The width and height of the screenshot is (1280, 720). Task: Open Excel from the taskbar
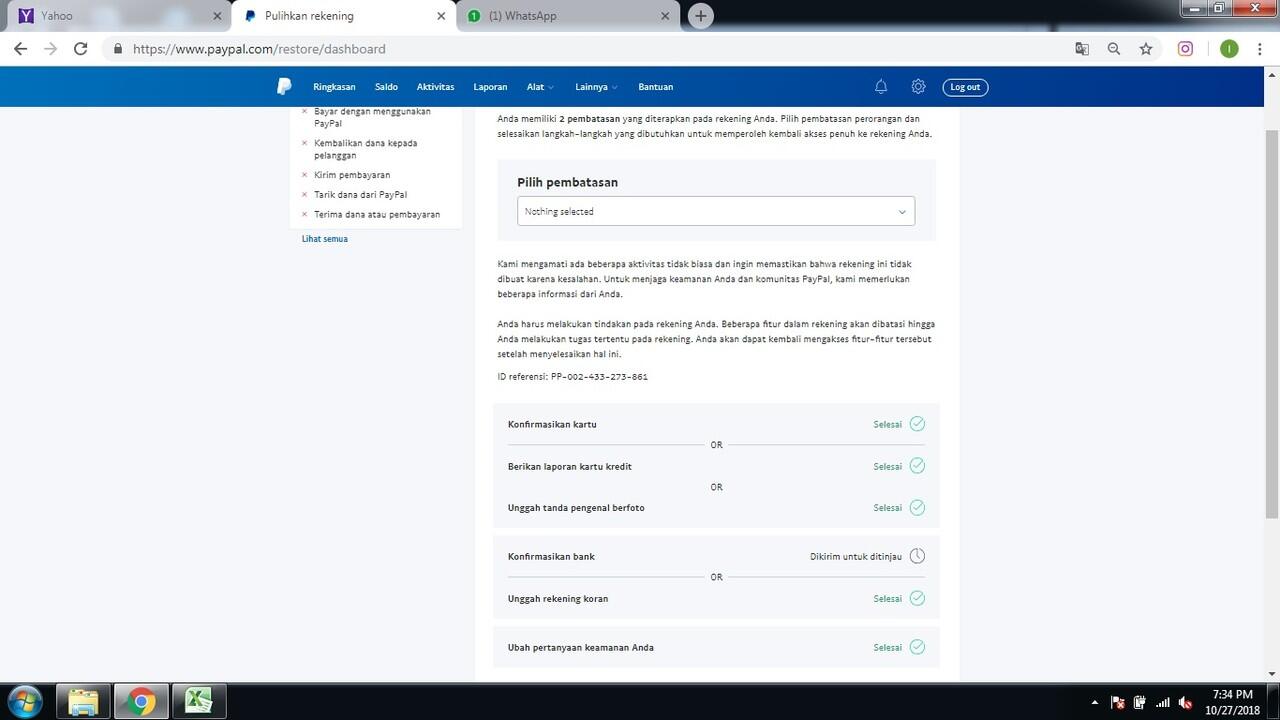(199, 702)
